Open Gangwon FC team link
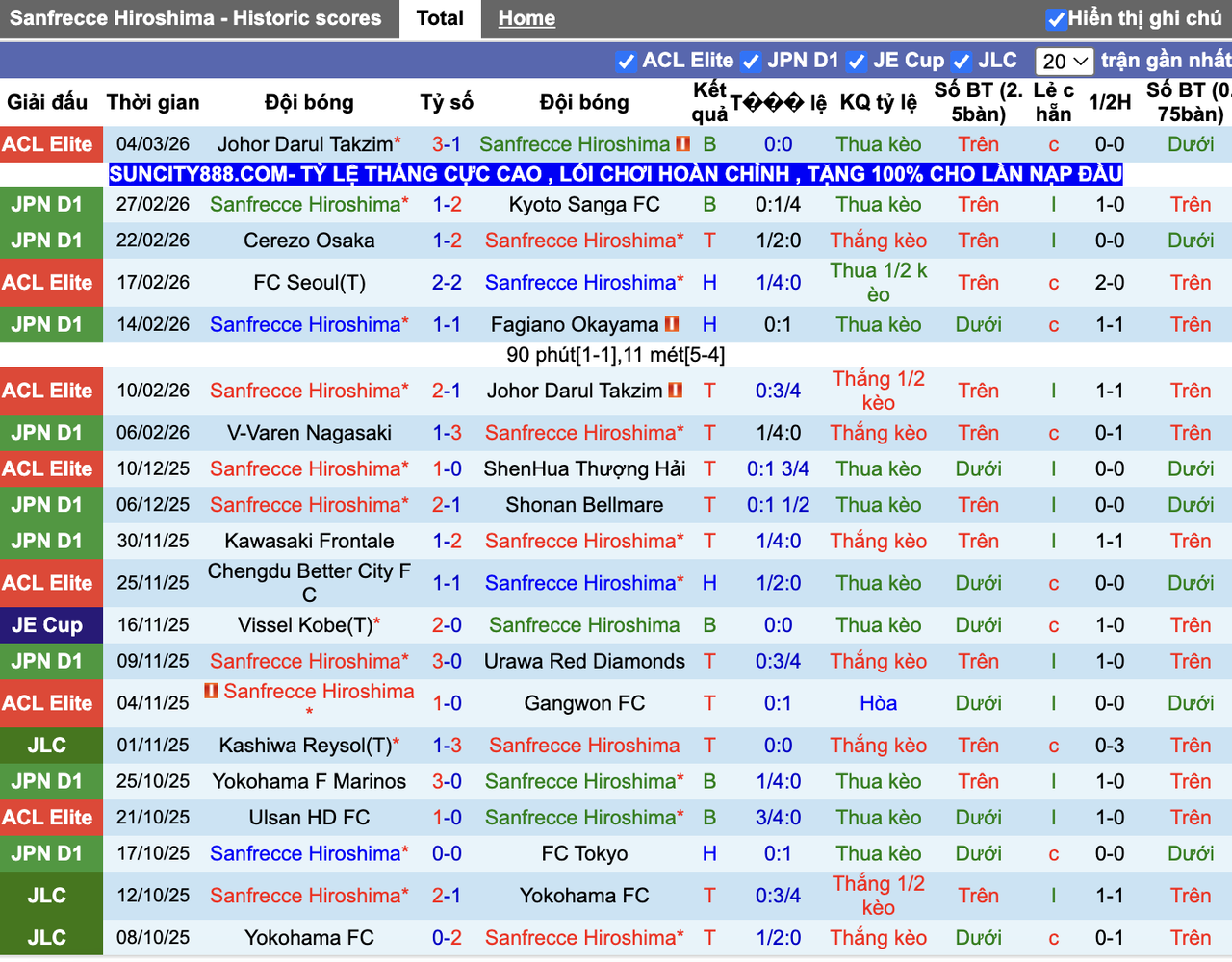The height and width of the screenshot is (962, 1232). 584,703
